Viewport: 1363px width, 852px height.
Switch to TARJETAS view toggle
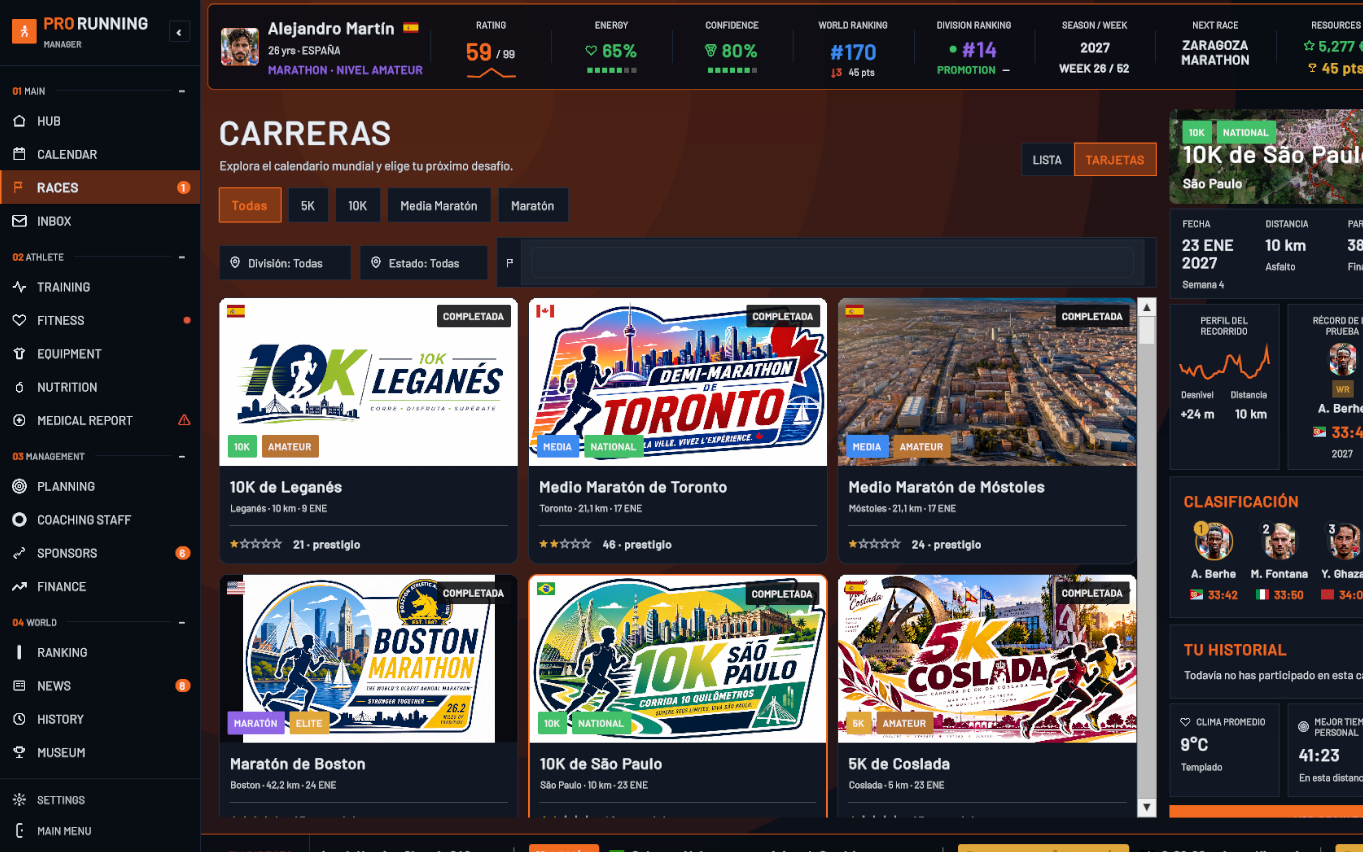pos(1115,160)
